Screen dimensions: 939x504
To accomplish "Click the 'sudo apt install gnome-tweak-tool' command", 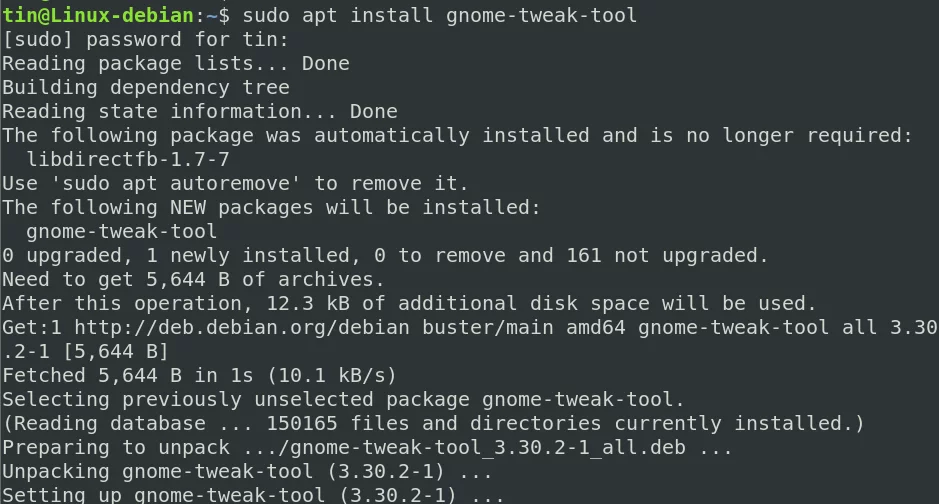I will point(440,15).
